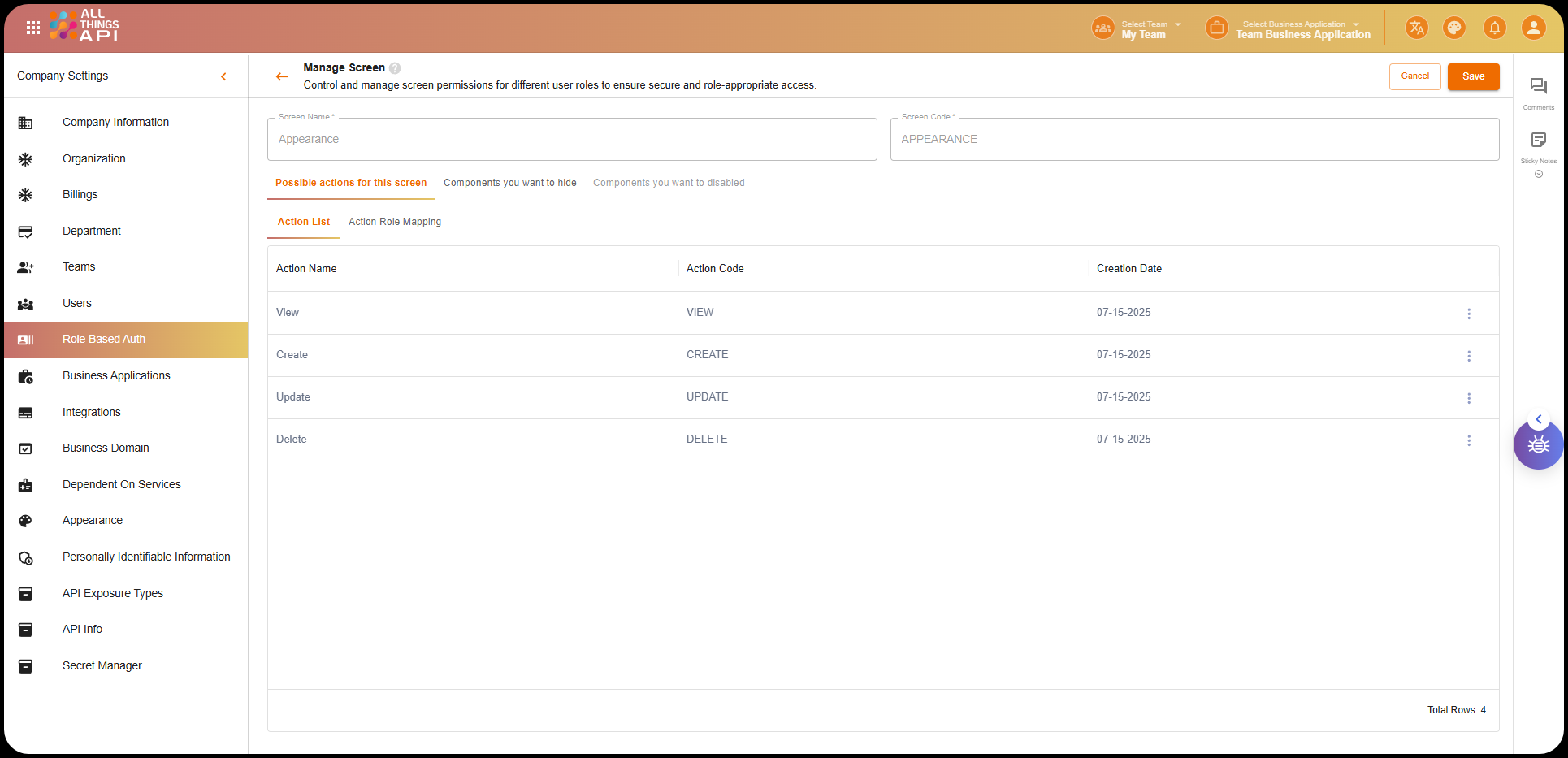This screenshot has width=1568, height=758.
Task: Click the Save button
Action: tap(1473, 76)
